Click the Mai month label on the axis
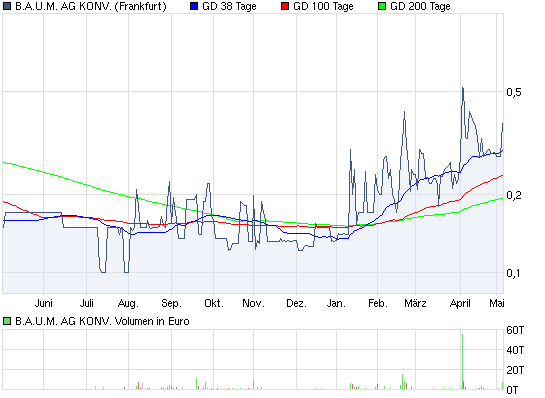Screen dimensions: 545x398 tap(497, 303)
